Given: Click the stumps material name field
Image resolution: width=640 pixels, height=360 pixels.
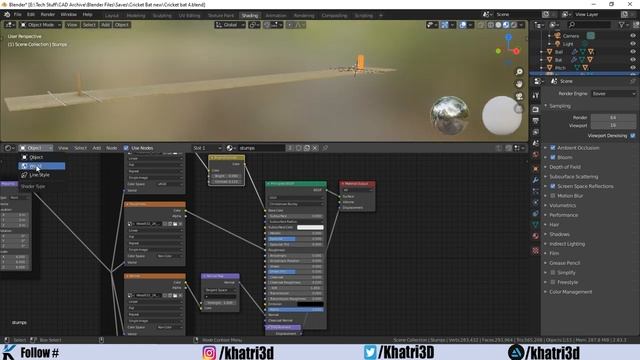Looking at the screenshot, I should pyautogui.click(x=261, y=148).
